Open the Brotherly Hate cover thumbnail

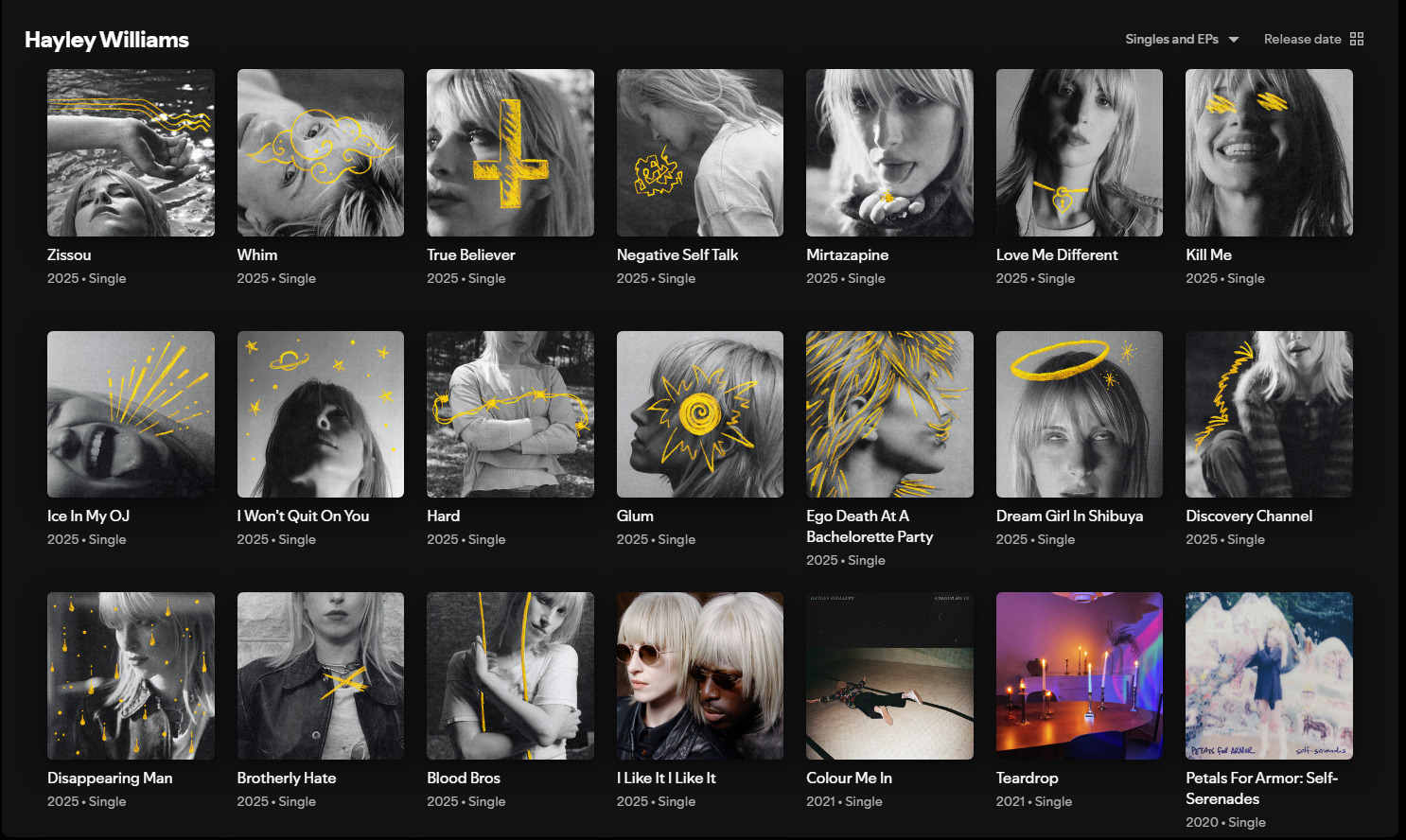pyautogui.click(x=321, y=675)
